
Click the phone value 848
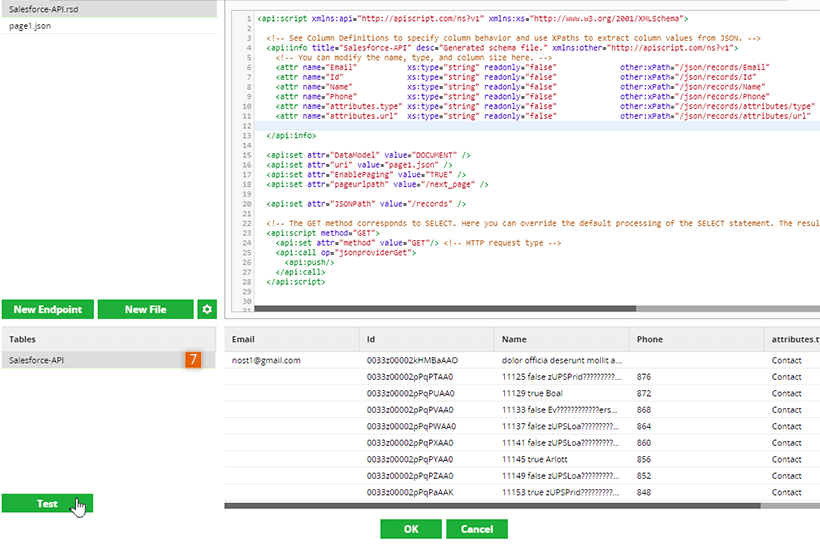pyautogui.click(x=644, y=492)
